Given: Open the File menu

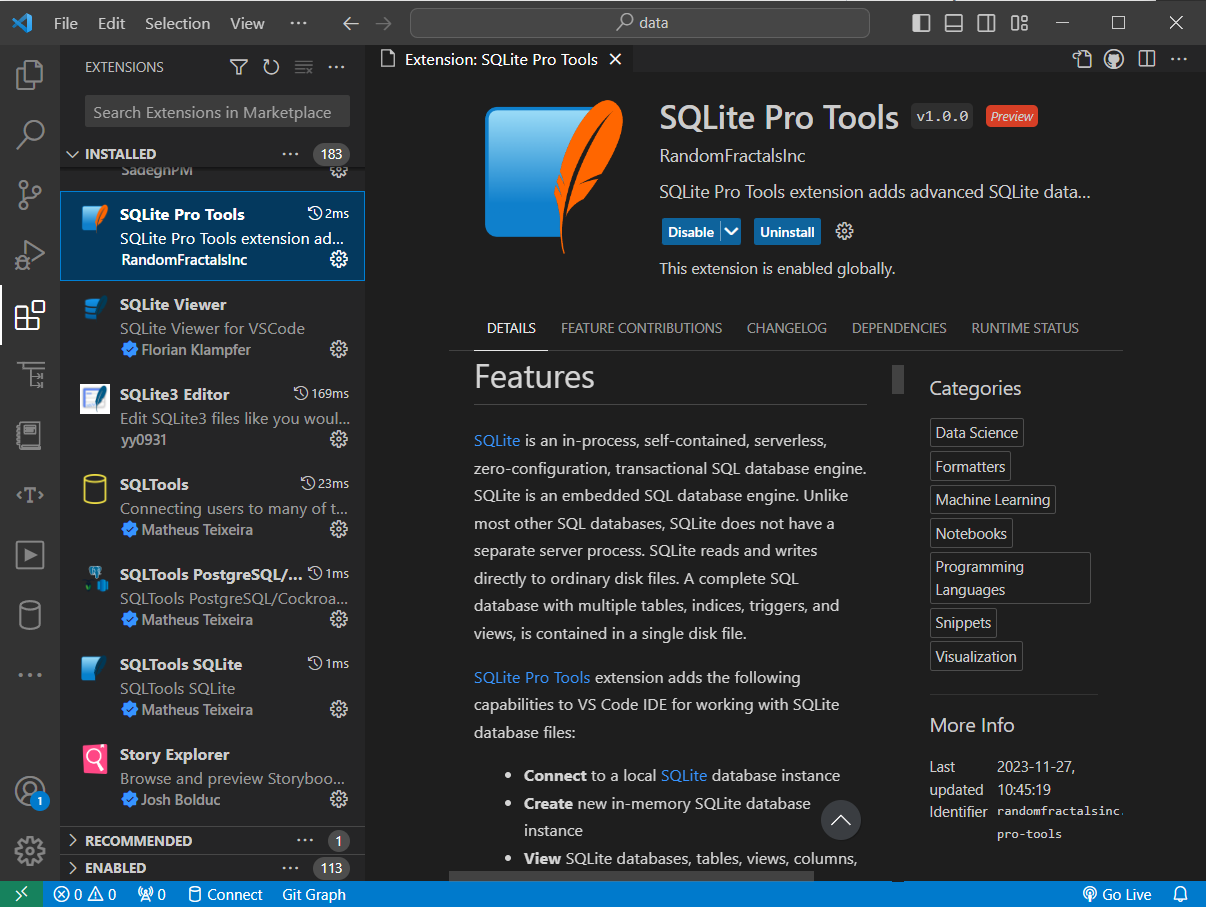Looking at the screenshot, I should point(66,23).
